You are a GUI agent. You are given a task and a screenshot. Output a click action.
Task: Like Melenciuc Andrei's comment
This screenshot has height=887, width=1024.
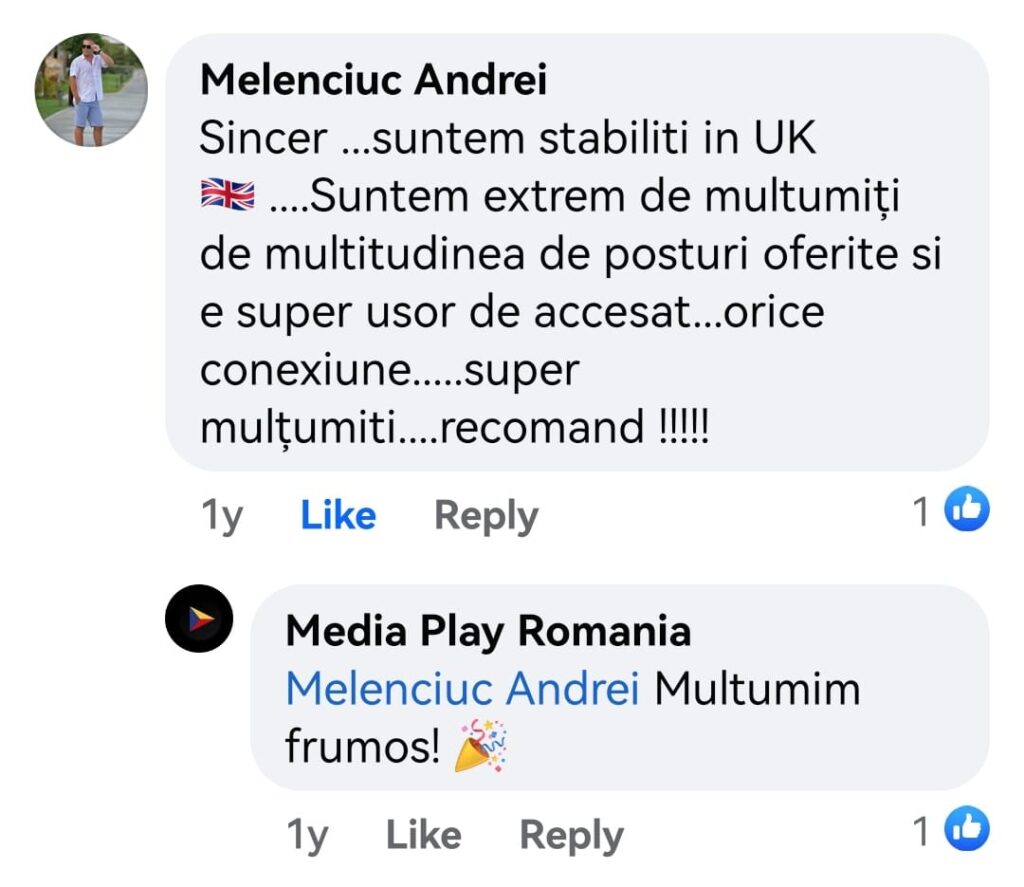coord(338,516)
